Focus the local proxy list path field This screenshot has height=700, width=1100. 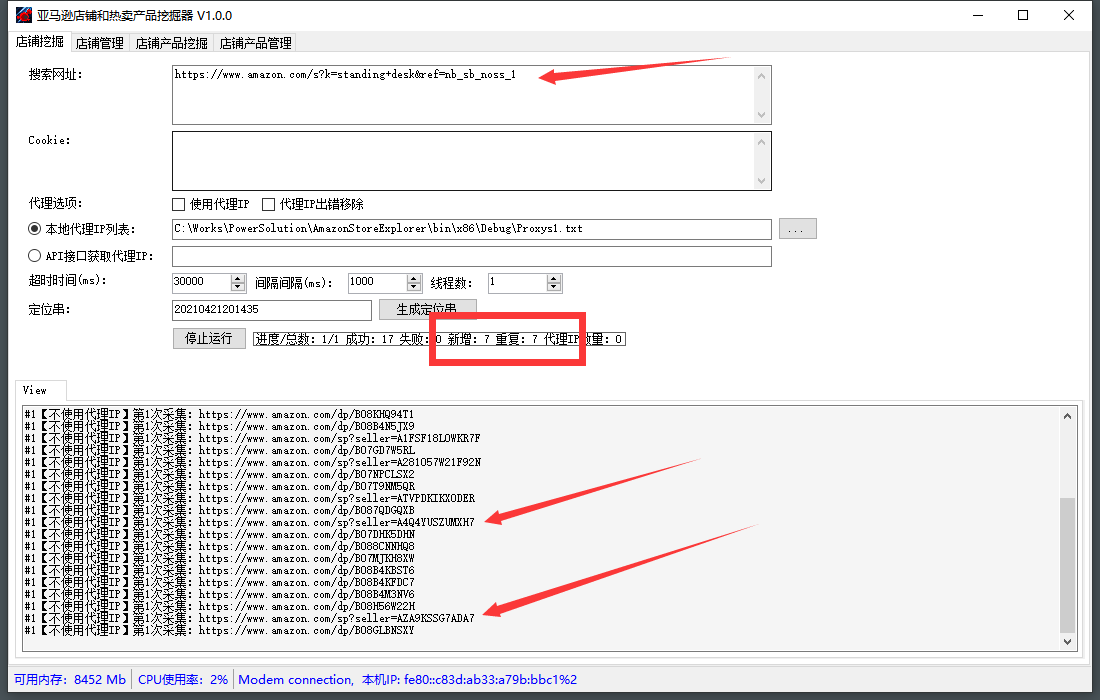pos(471,229)
